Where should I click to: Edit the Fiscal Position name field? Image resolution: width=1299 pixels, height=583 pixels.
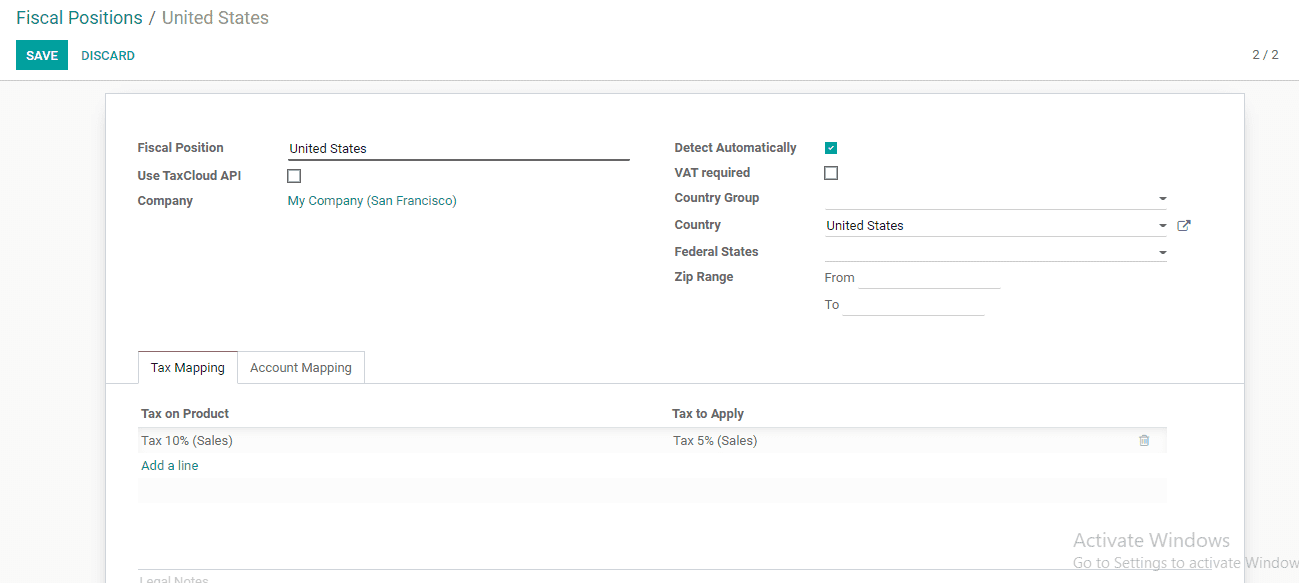tap(458, 149)
